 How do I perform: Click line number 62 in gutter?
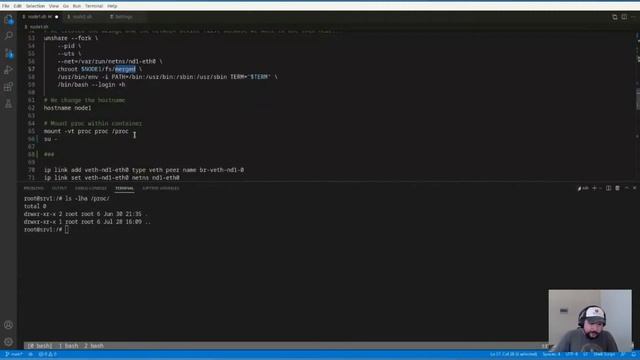coord(31,108)
